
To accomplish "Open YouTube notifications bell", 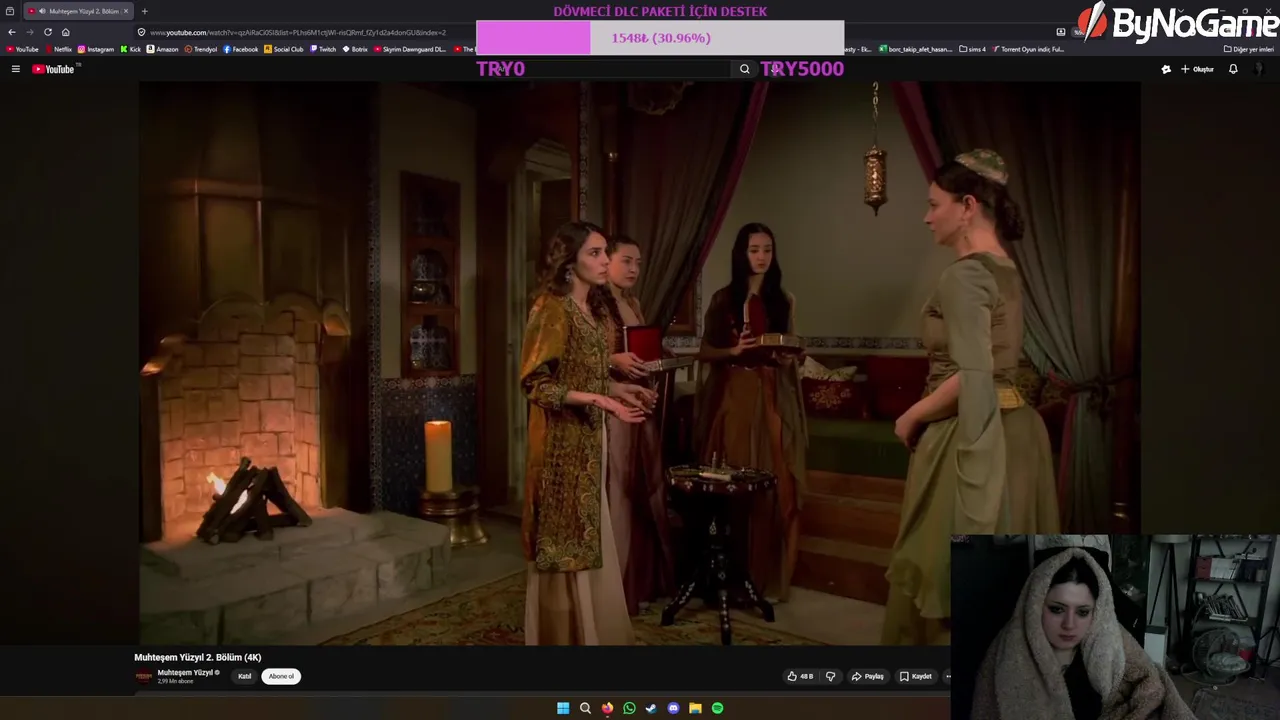I will [1233, 69].
